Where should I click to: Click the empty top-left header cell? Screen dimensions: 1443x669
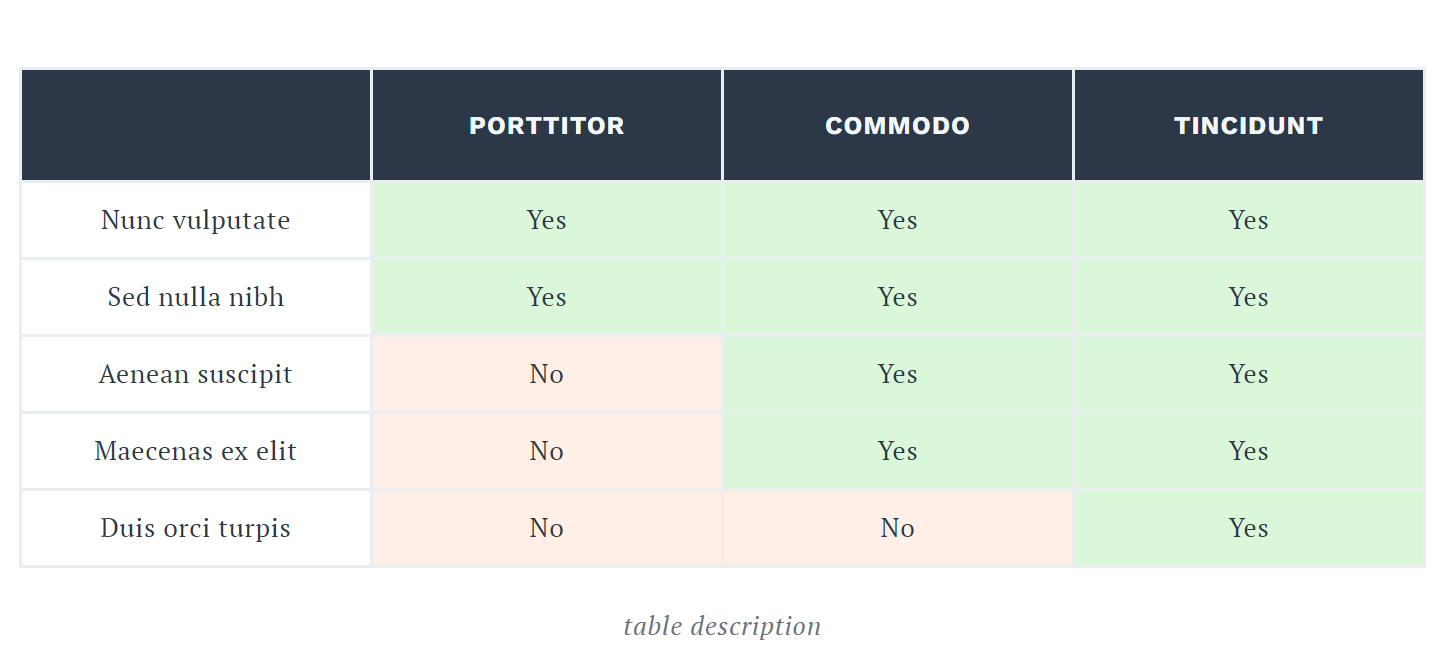pos(196,126)
